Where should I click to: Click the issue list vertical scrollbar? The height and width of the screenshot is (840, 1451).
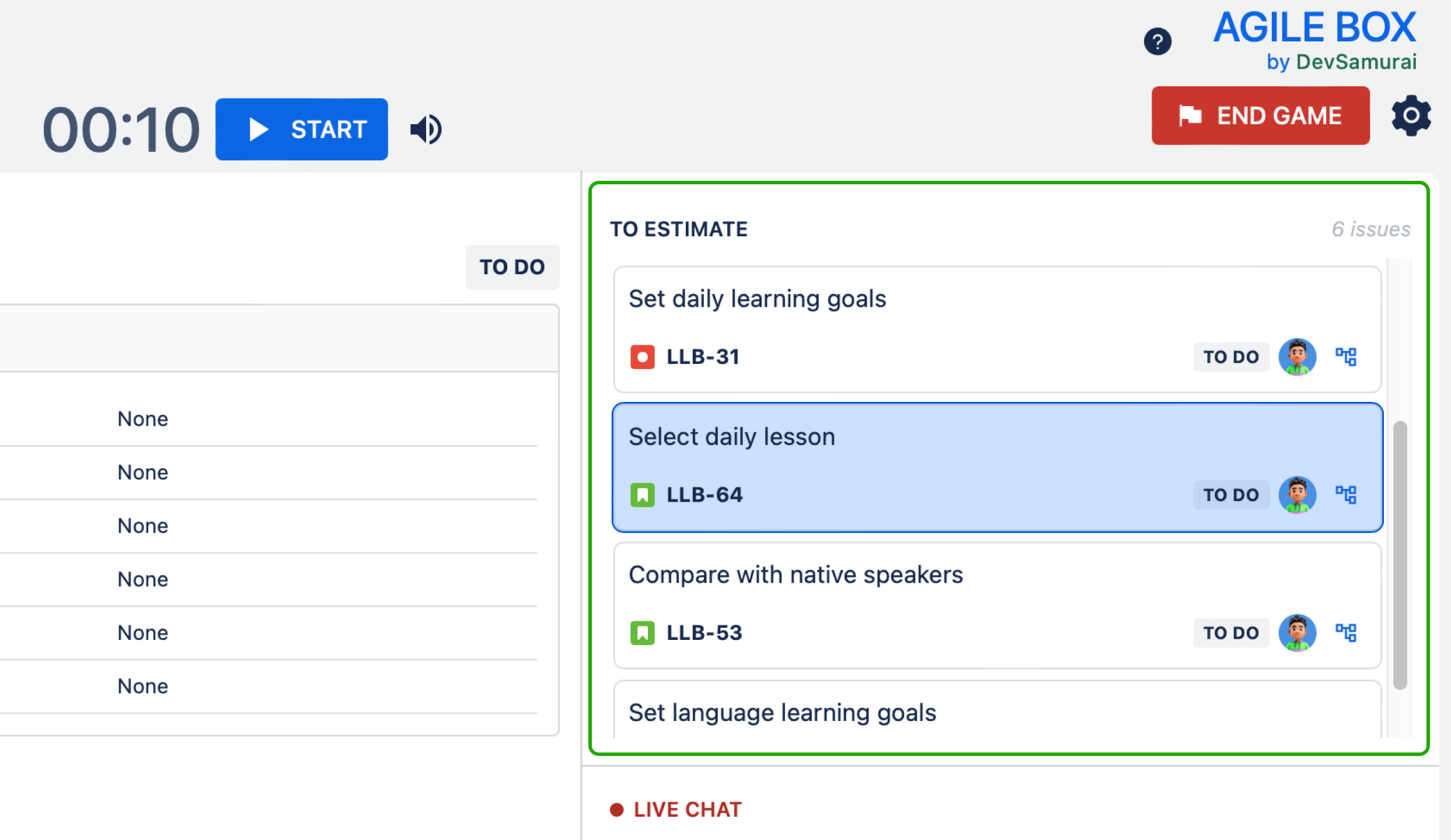(1400, 555)
